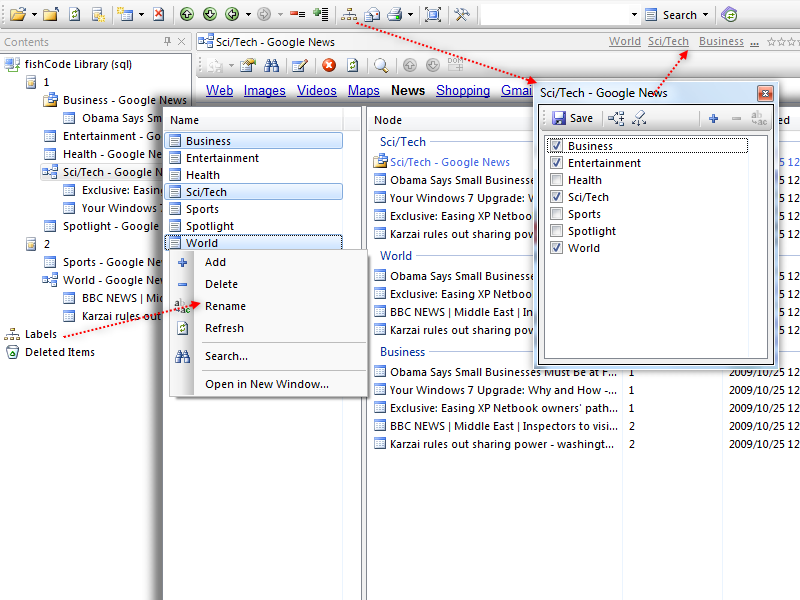Click inside the search text field
800x600 pixels.
(555, 15)
